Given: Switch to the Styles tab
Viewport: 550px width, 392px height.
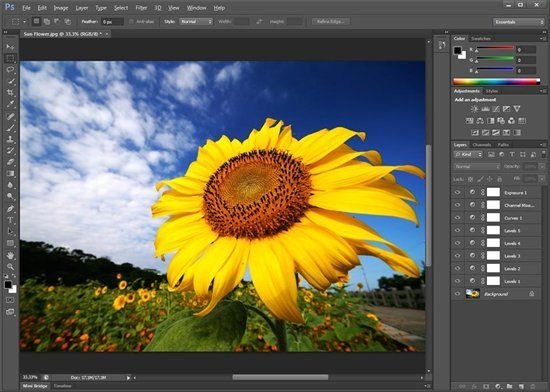Looking at the screenshot, I should (x=492, y=91).
